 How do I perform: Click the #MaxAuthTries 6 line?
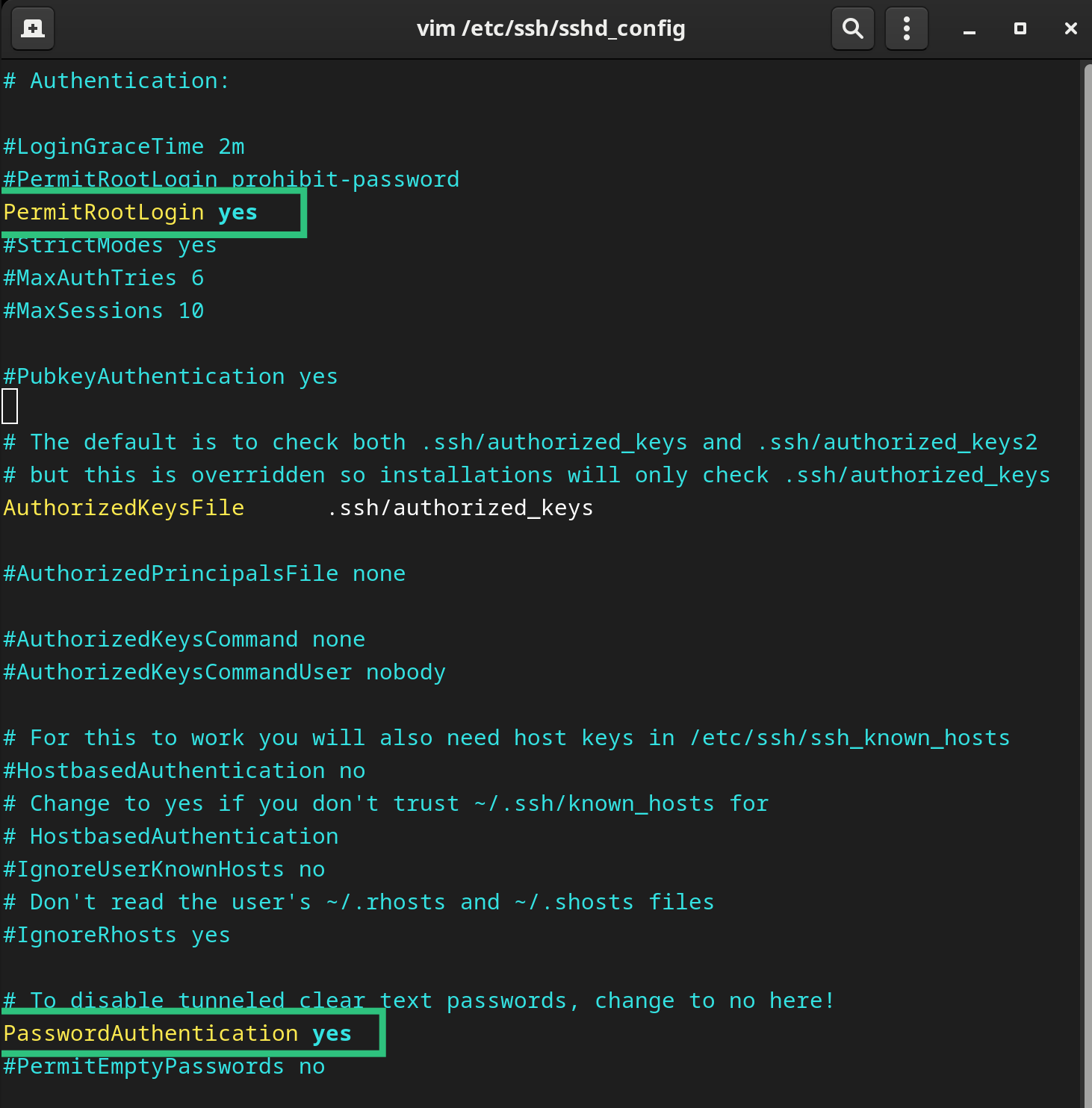coord(103,277)
